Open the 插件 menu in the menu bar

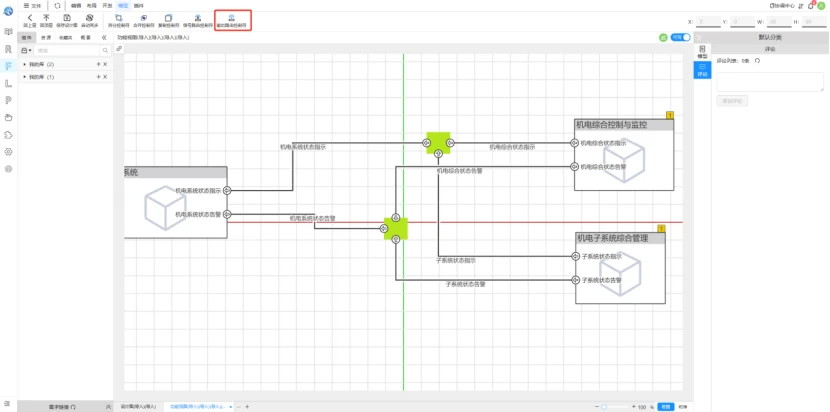(139, 5)
